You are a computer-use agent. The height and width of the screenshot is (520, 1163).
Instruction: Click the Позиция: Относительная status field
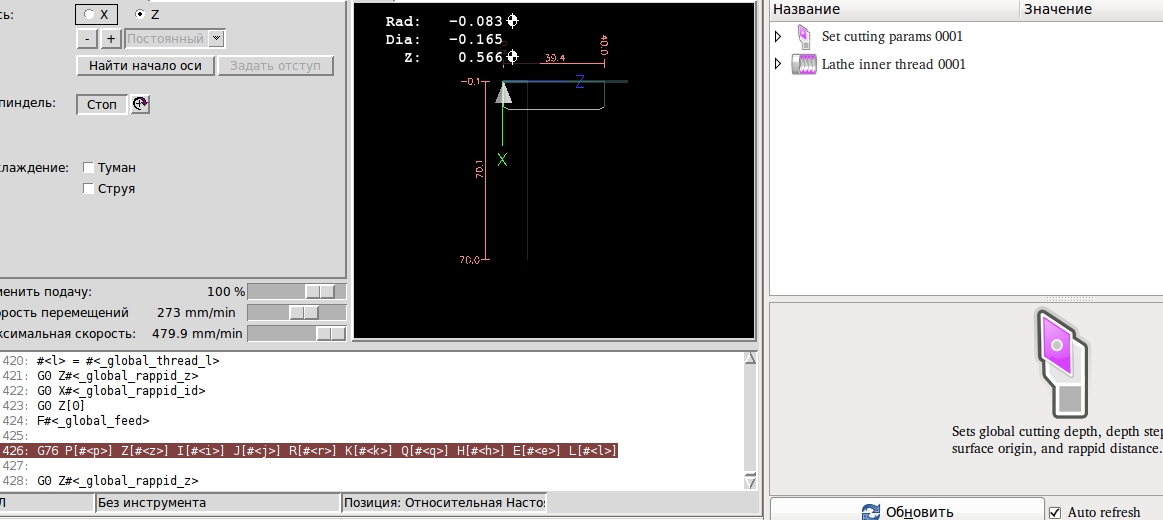444,503
